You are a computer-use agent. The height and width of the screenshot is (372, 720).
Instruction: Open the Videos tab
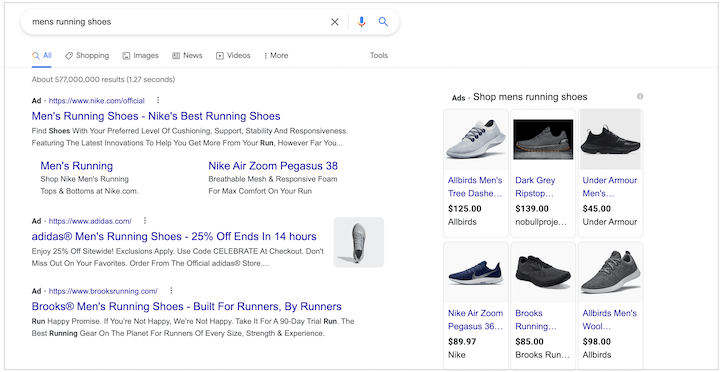(233, 56)
